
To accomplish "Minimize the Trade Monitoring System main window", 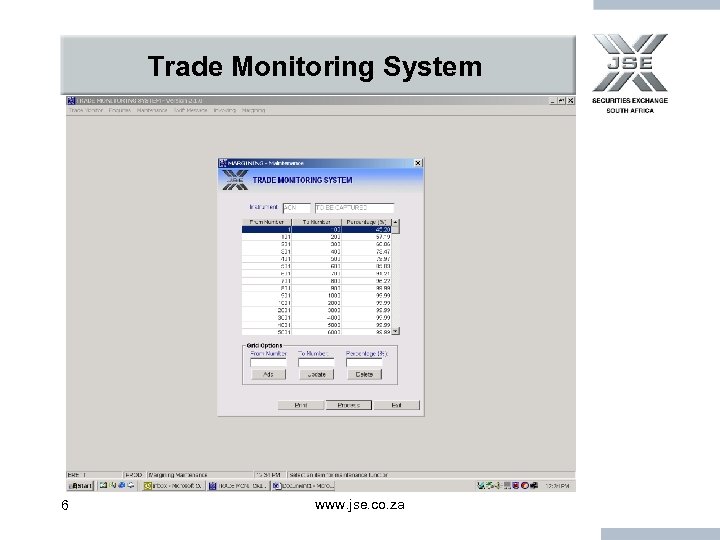I will [x=552, y=101].
